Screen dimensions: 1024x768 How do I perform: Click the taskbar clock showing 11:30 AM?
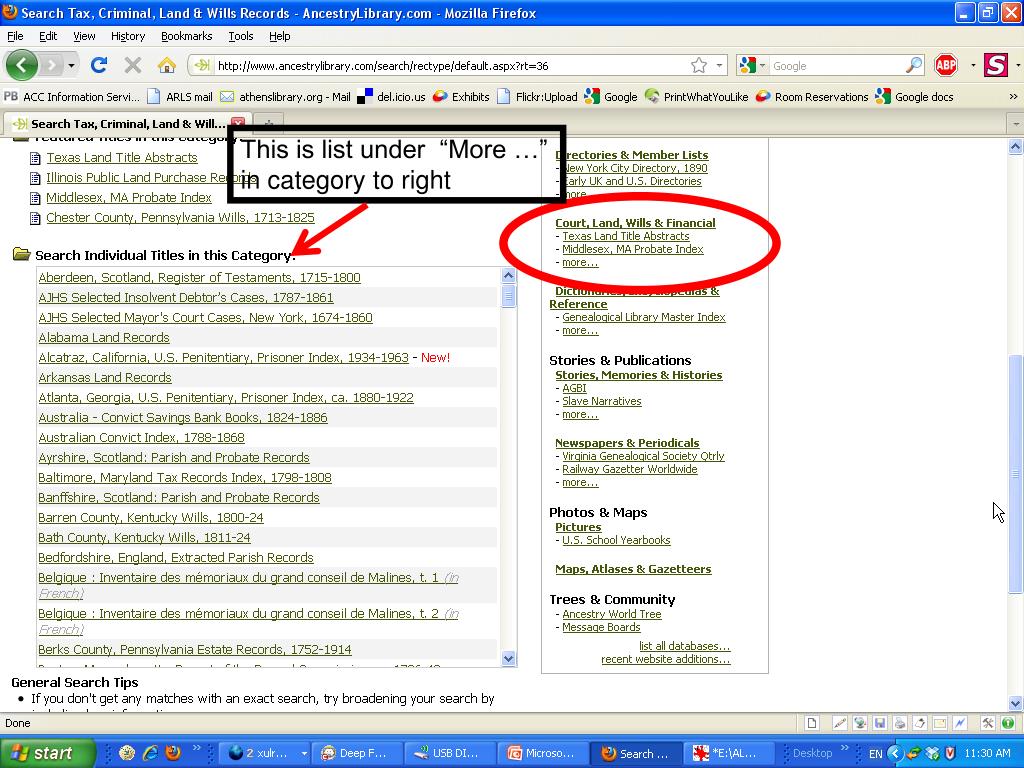pyautogui.click(x=987, y=753)
